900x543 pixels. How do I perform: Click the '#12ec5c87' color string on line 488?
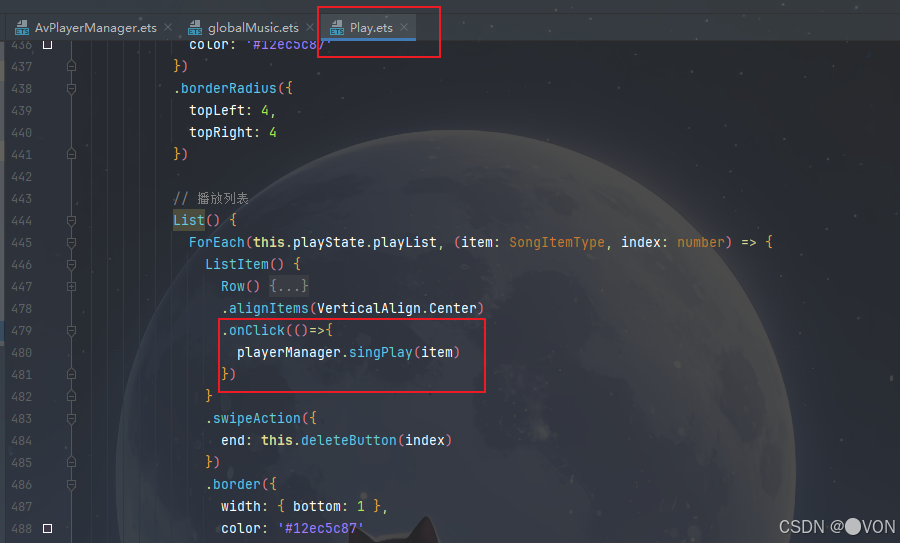pyautogui.click(x=320, y=528)
